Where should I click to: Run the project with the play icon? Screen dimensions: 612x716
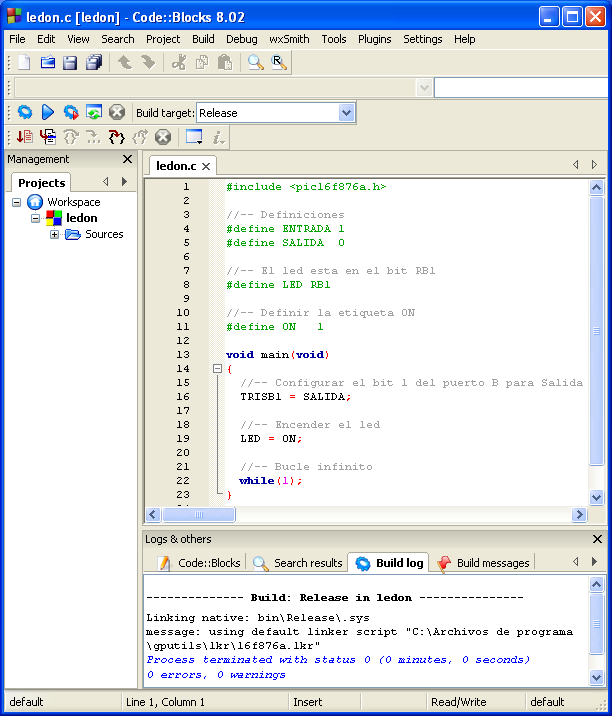pyautogui.click(x=47, y=113)
